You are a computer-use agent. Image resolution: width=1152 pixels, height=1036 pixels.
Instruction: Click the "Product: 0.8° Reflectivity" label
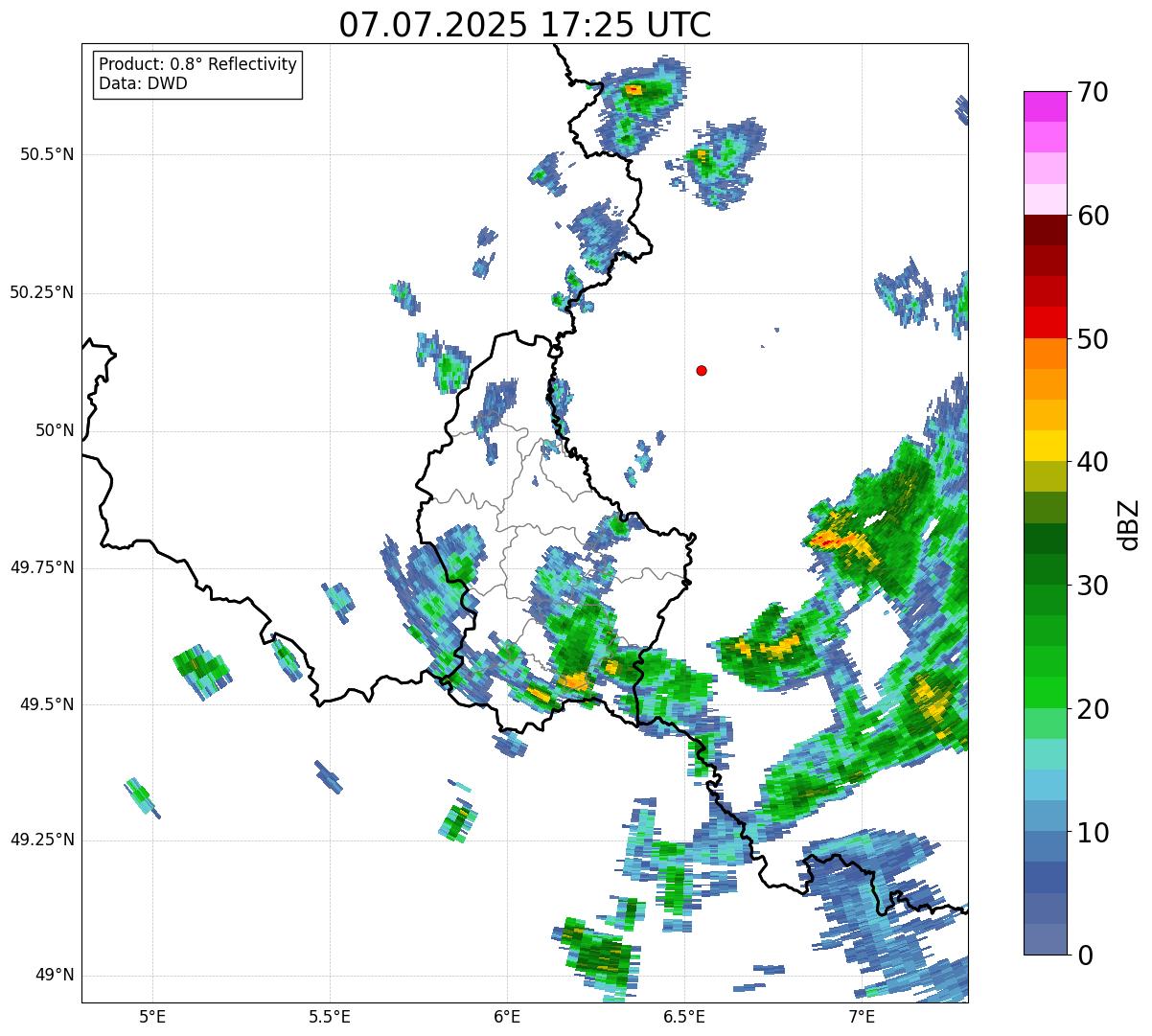click(x=198, y=64)
